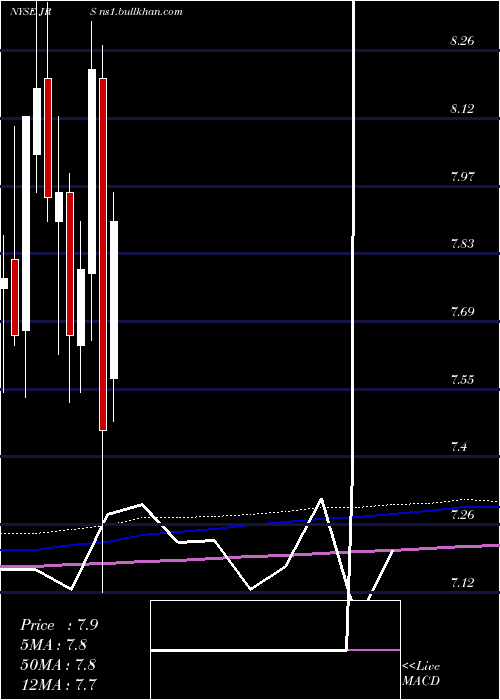Click the pink segment in the MACD box

(x=374, y=650)
